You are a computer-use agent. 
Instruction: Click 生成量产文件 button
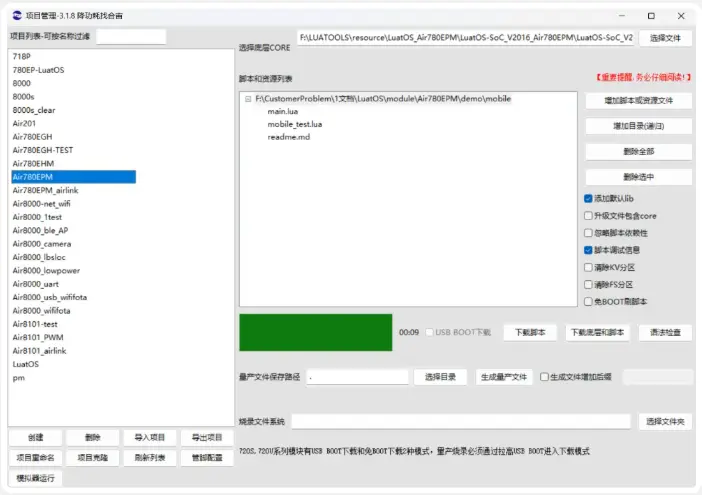pos(504,377)
